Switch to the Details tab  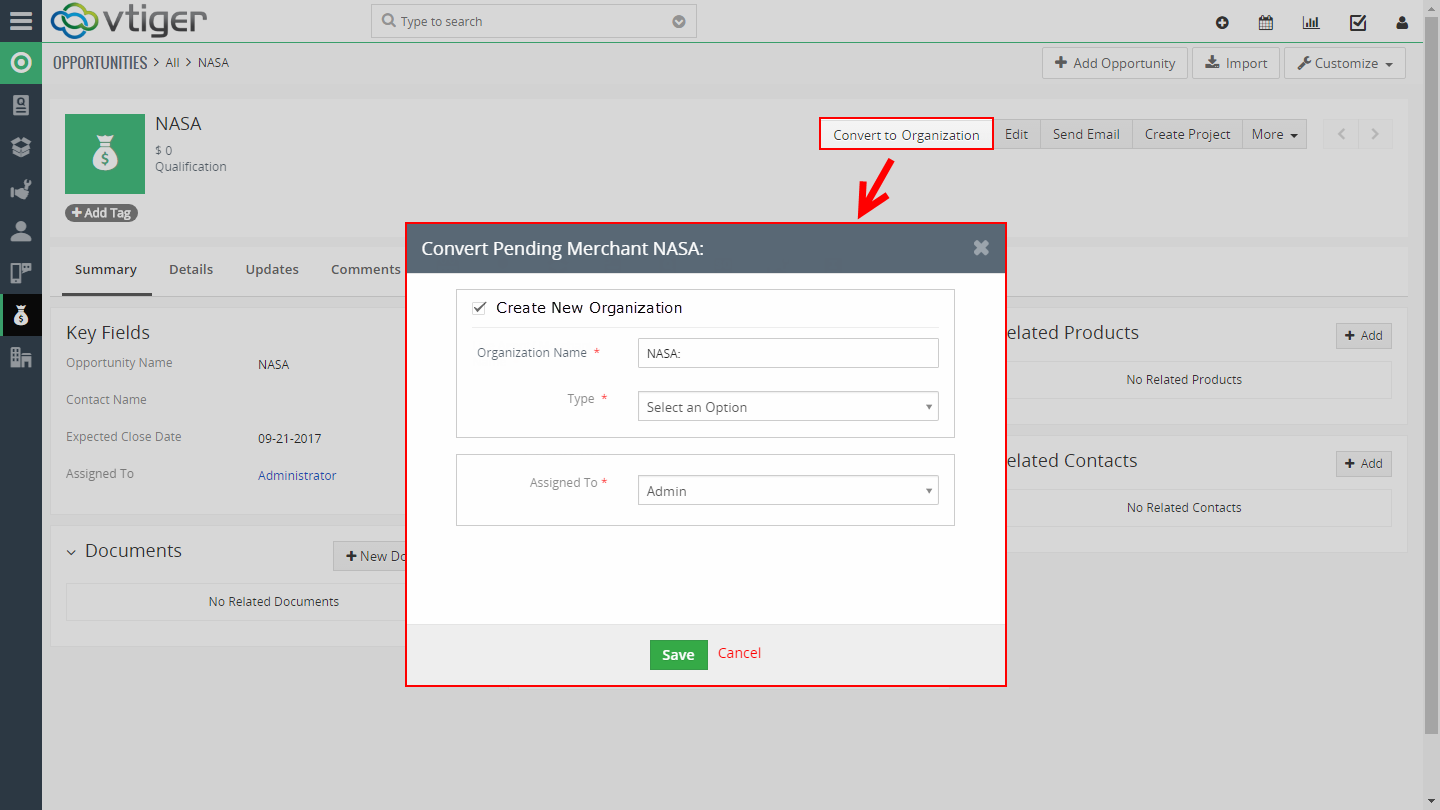pyautogui.click(x=191, y=269)
